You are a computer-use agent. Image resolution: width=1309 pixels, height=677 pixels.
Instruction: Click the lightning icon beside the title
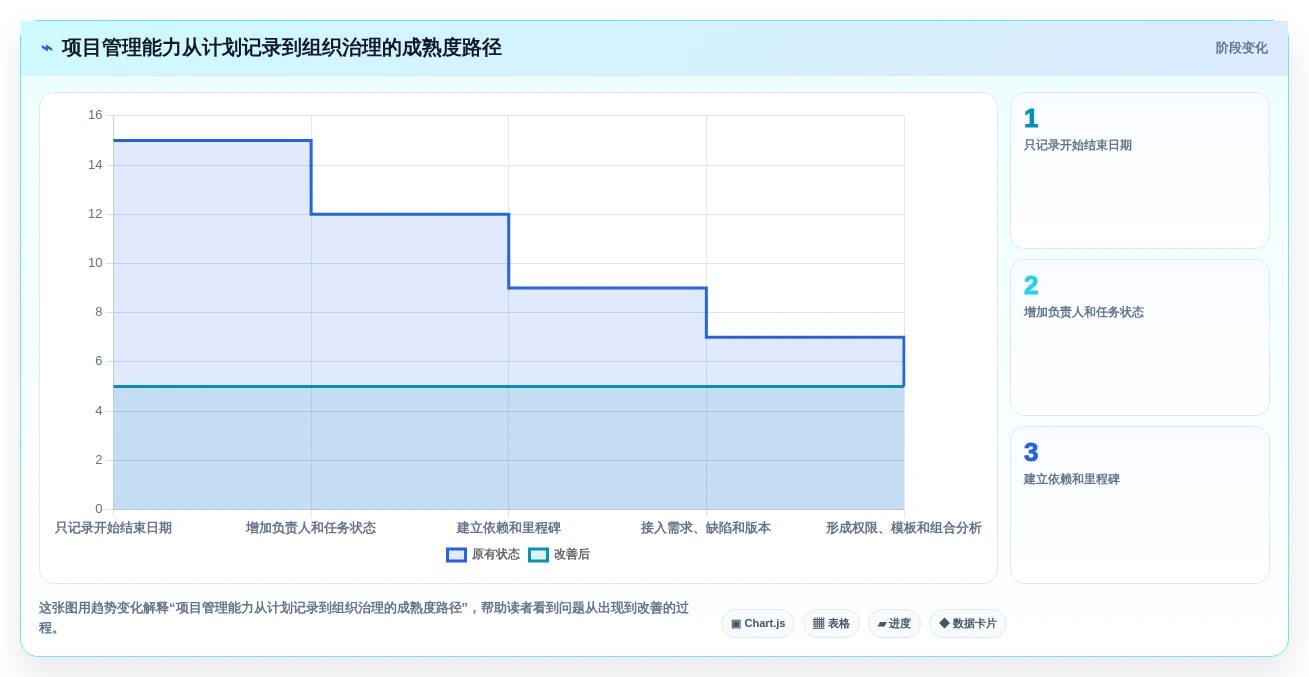point(47,48)
